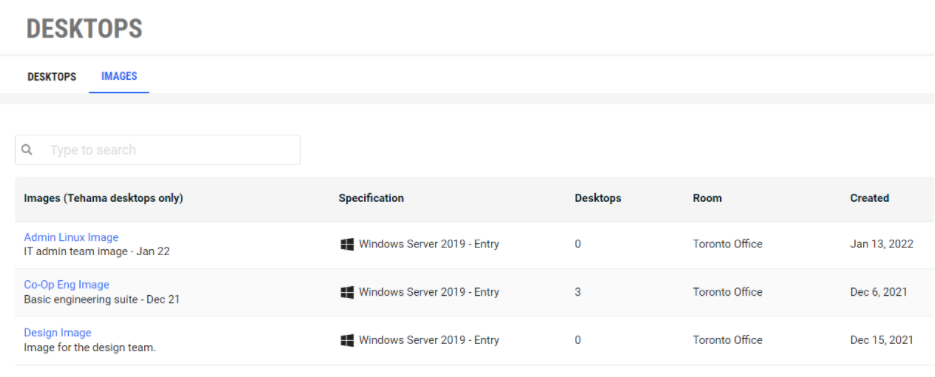Click Toronto Office in Admin Linux Image row
935x377 pixels.
point(727,244)
